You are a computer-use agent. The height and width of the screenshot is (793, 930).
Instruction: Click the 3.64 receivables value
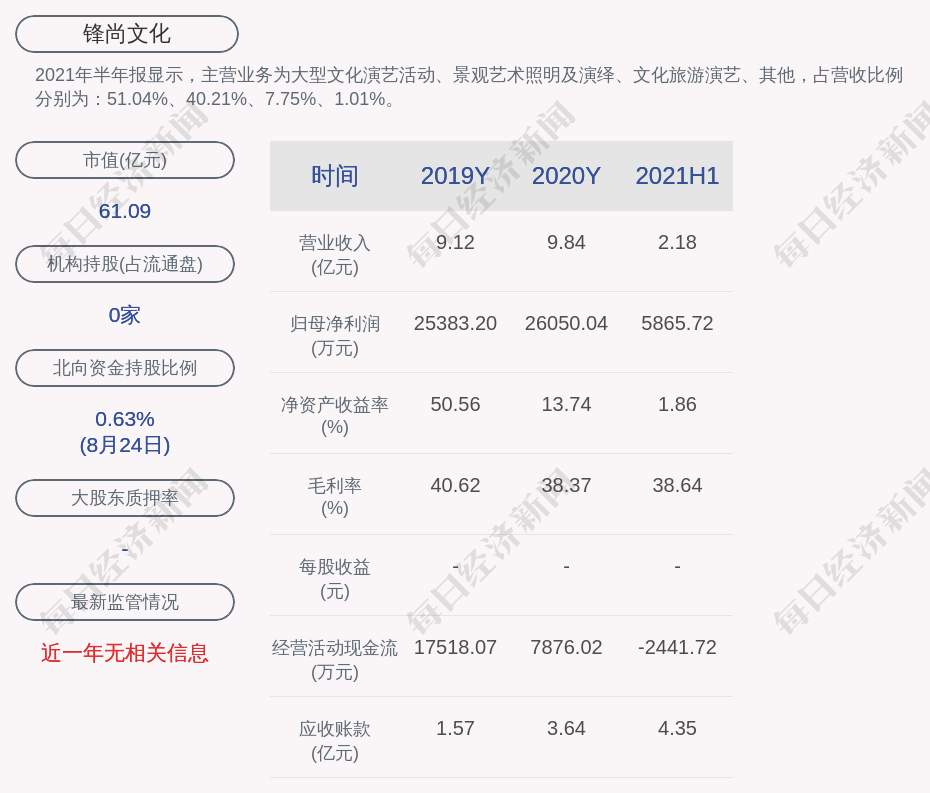566,728
